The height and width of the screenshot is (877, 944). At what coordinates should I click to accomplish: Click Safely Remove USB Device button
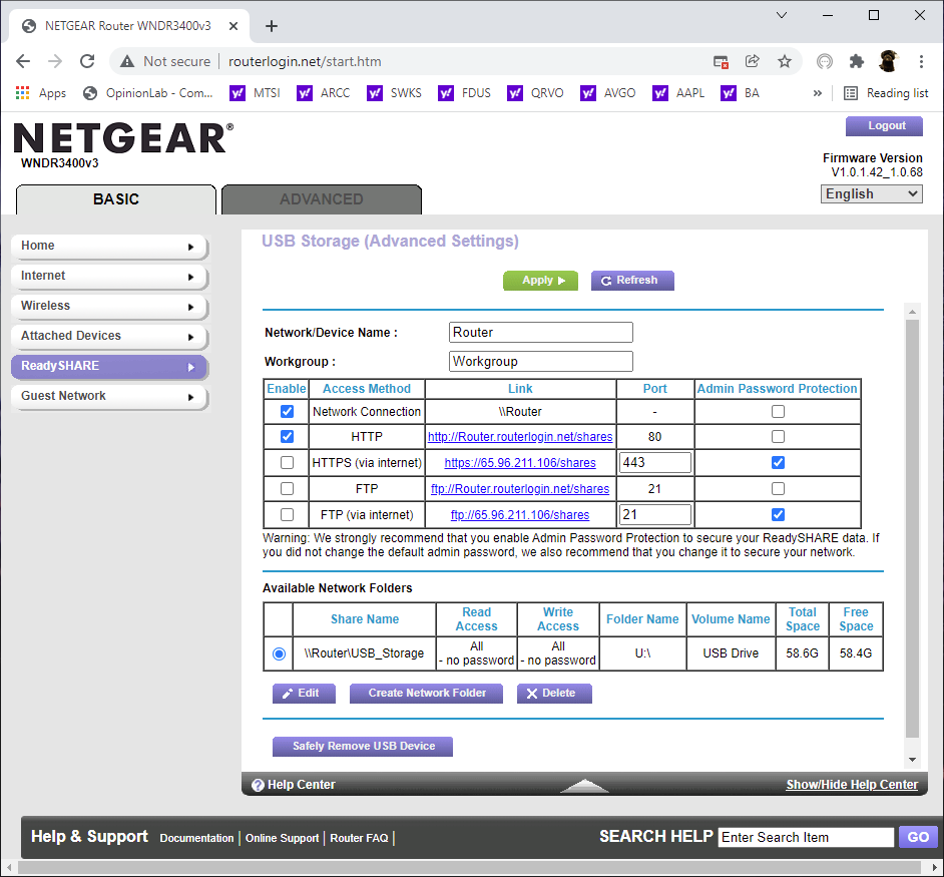click(x=363, y=746)
